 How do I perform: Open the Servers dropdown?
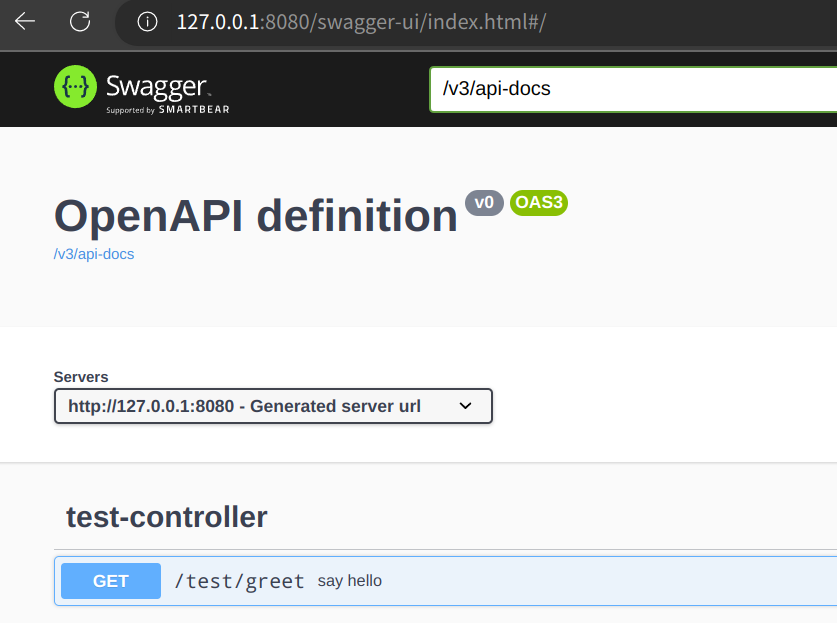tap(273, 406)
